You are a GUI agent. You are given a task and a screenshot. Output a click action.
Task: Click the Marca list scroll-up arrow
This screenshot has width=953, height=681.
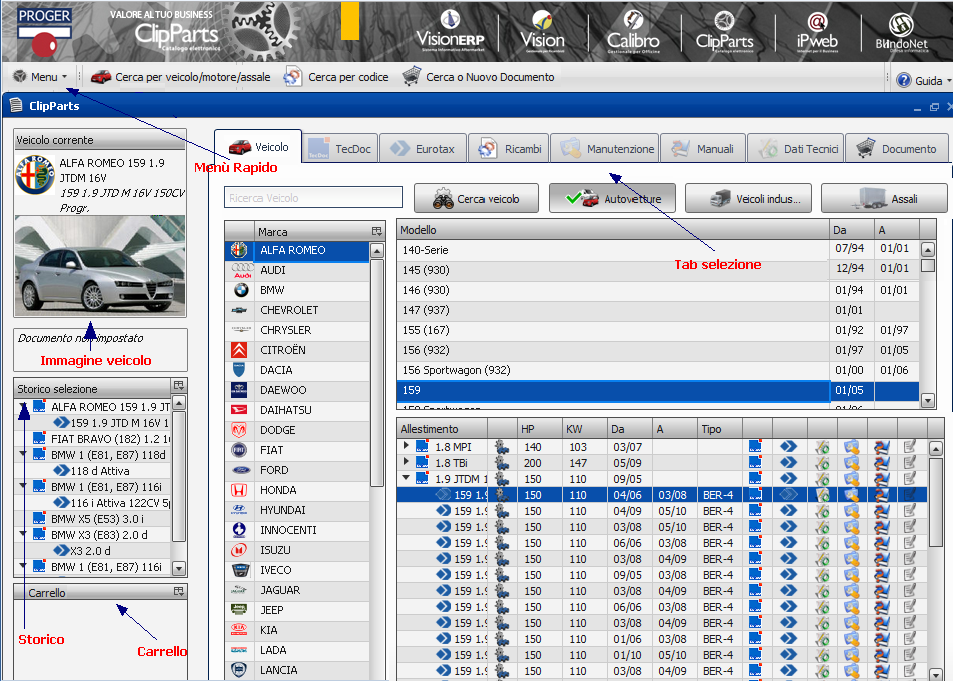click(x=377, y=250)
